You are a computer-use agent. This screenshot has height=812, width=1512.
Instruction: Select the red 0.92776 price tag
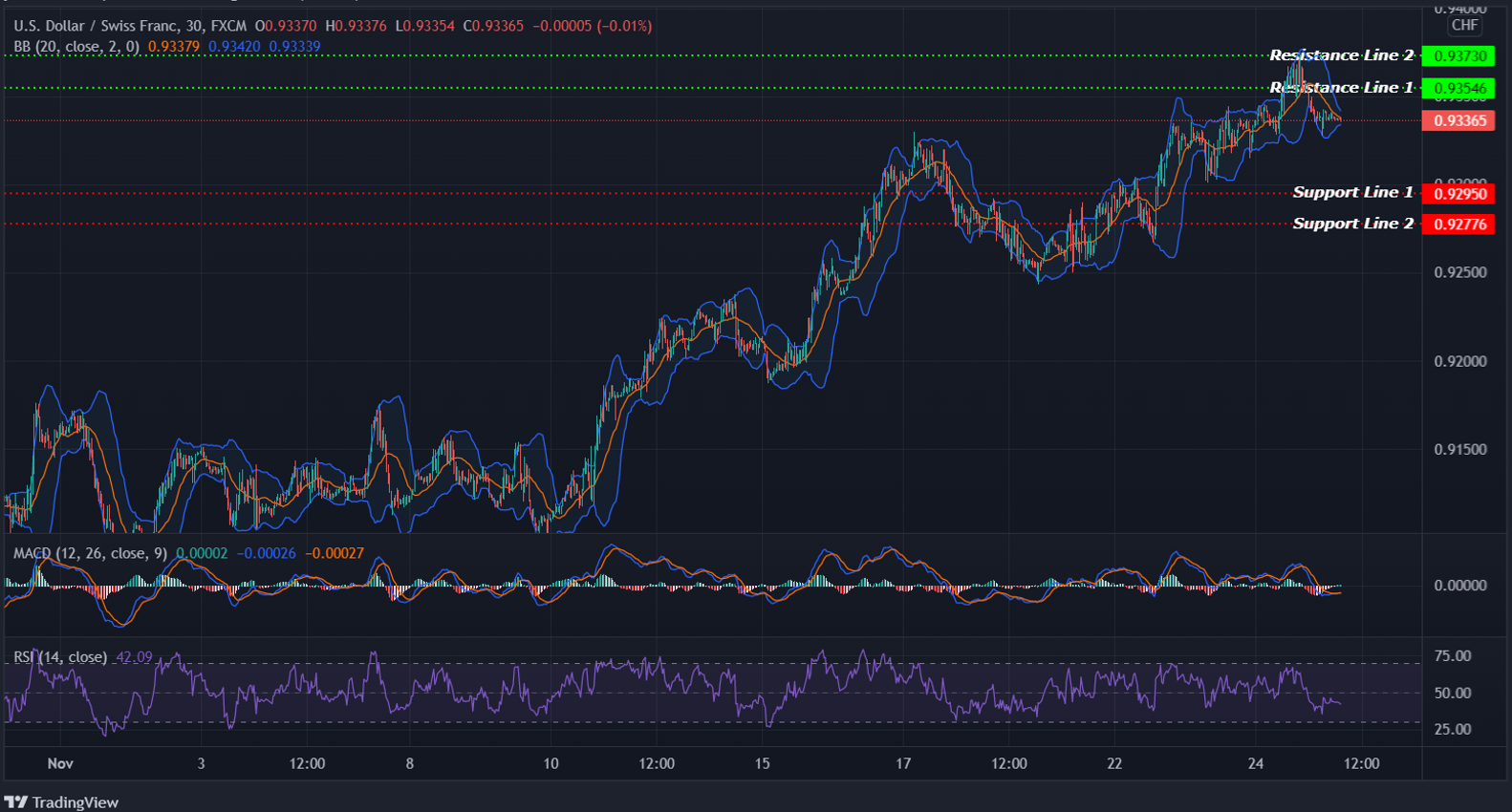tap(1458, 224)
